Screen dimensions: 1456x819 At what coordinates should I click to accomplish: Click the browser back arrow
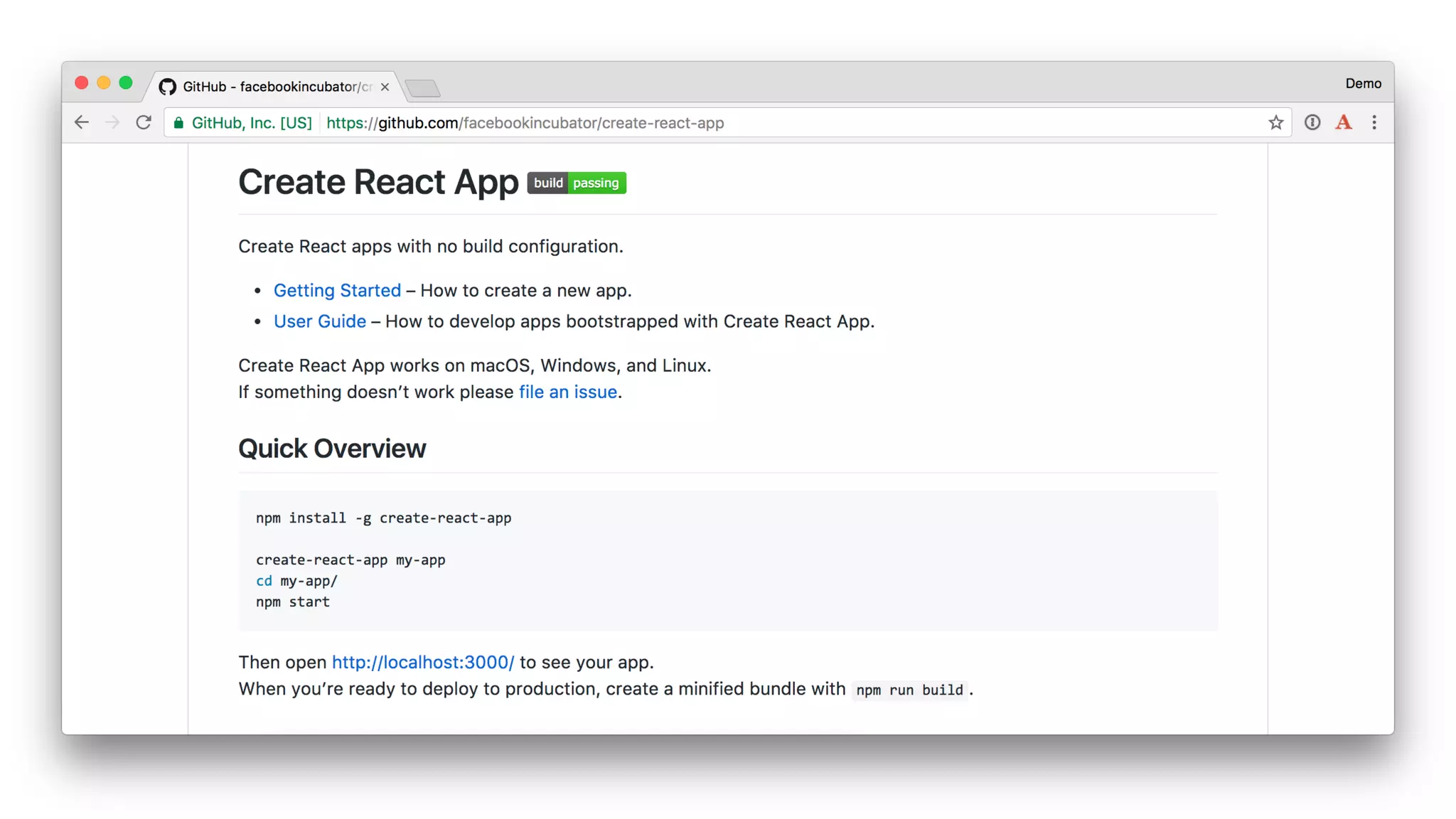pos(82,122)
